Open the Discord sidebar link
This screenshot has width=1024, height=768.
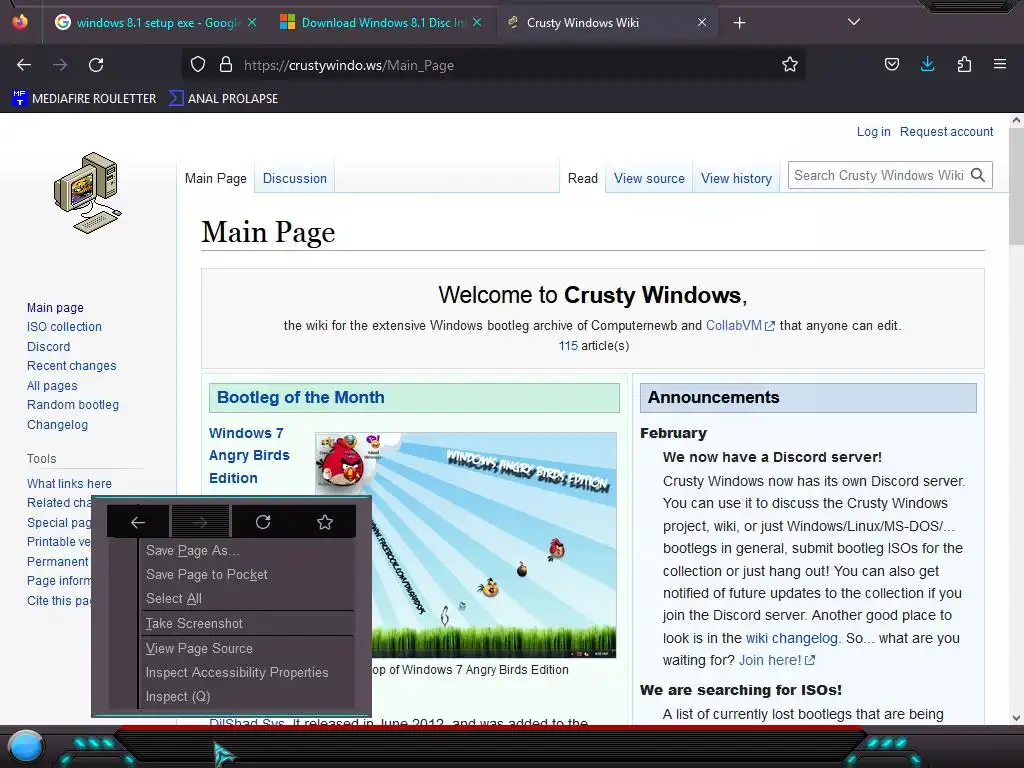pos(48,347)
